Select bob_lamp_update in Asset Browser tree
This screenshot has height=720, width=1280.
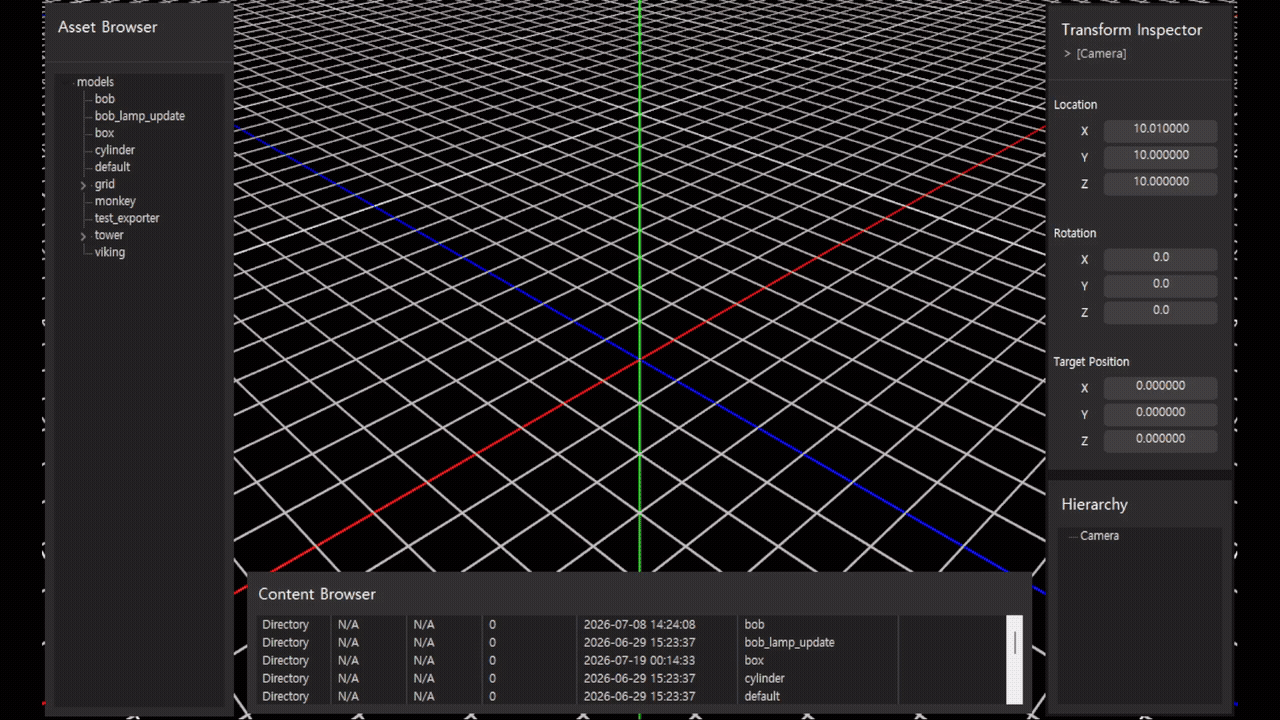pos(140,116)
